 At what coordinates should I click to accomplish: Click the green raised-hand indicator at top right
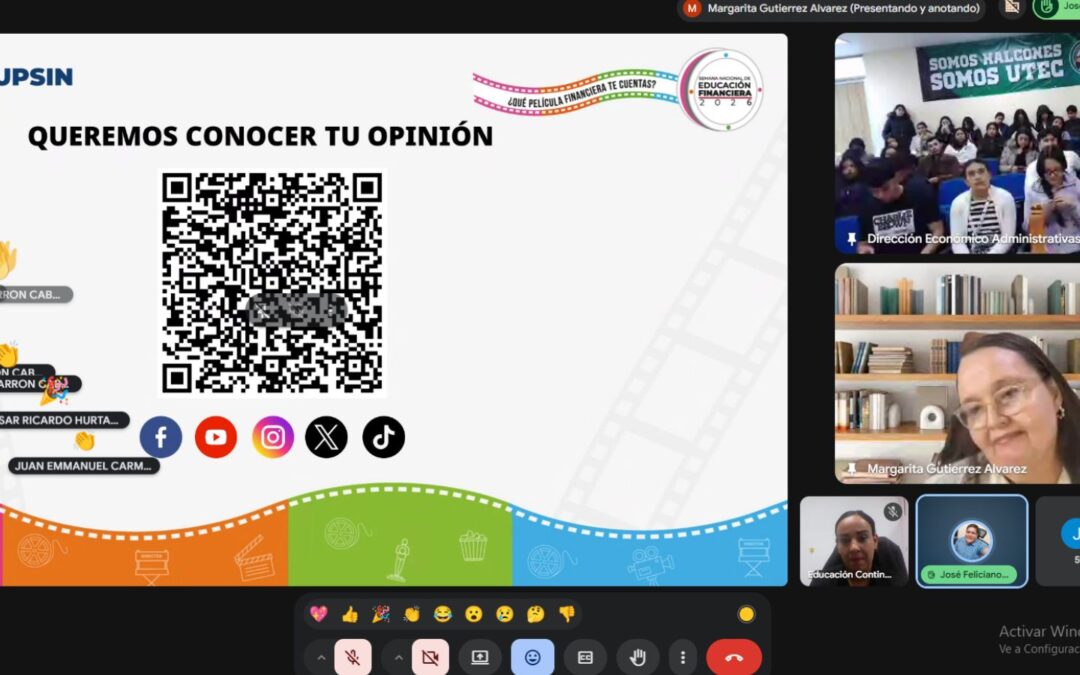[x=1055, y=8]
